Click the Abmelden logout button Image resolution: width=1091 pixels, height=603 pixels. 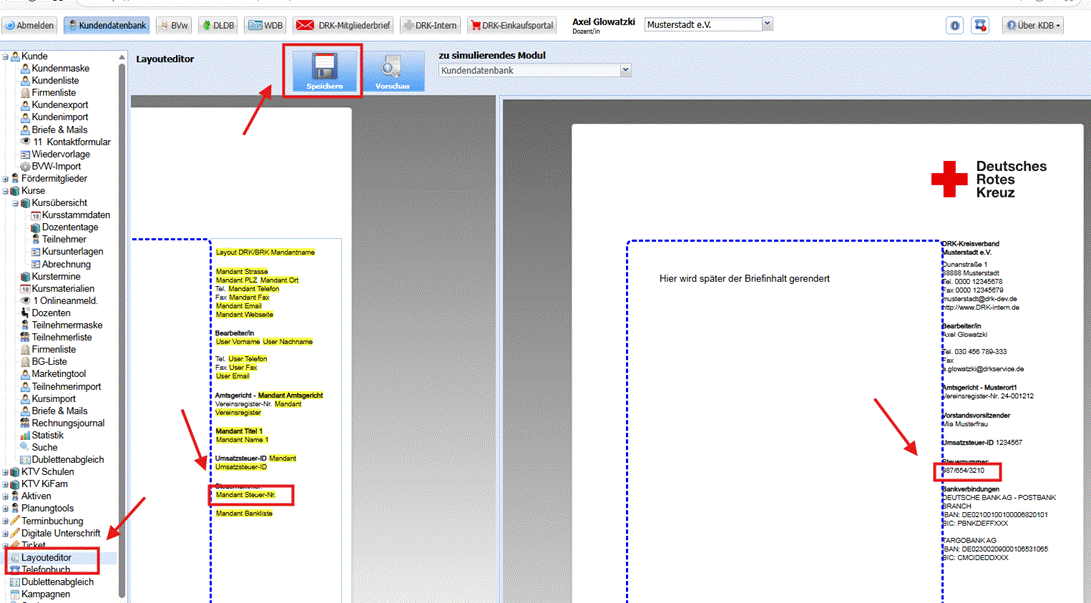[30, 25]
